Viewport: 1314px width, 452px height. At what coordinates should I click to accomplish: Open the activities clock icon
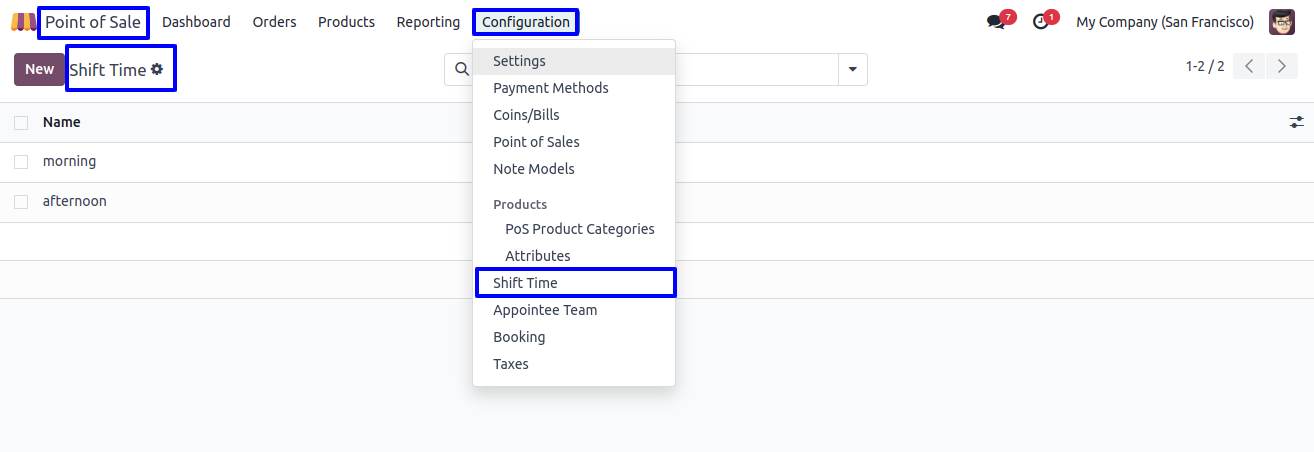pyautogui.click(x=1041, y=22)
